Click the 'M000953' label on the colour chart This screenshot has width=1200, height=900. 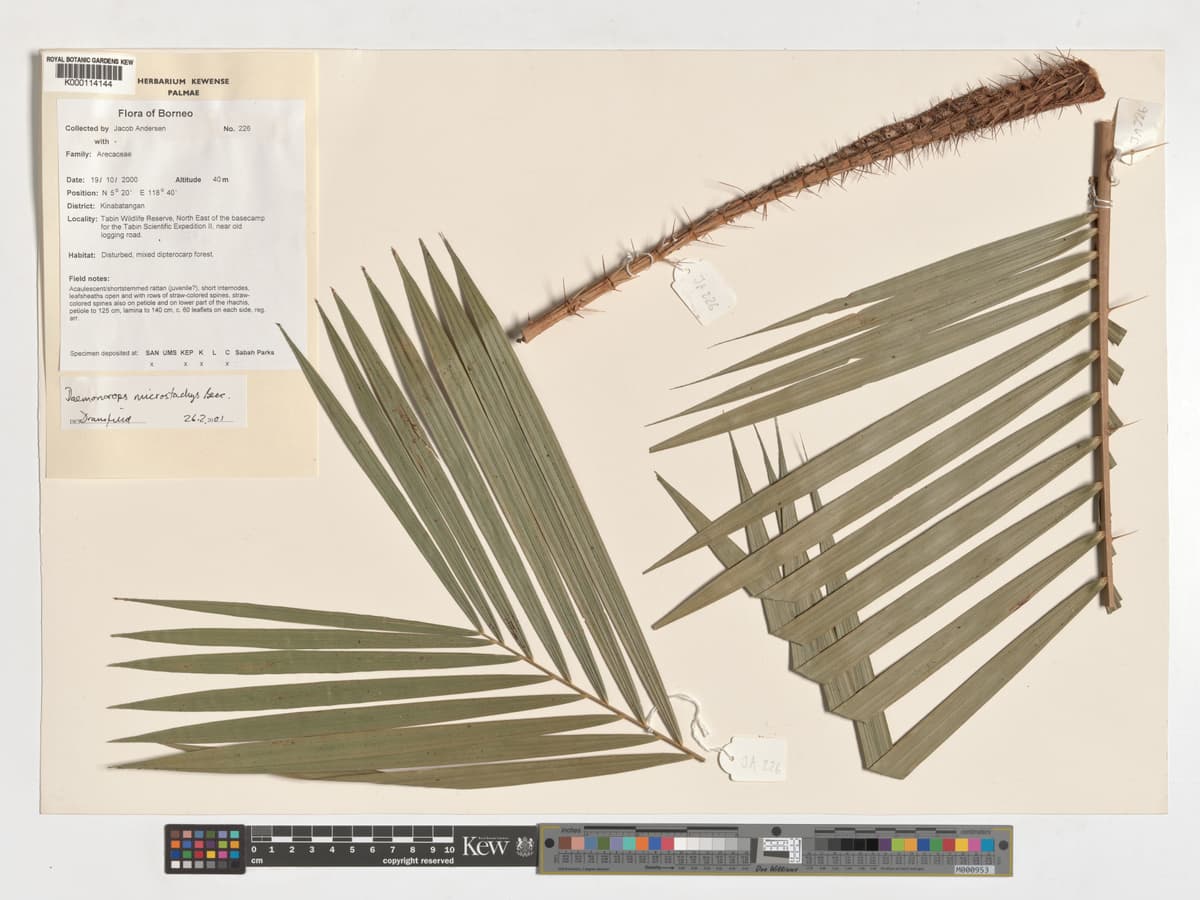tap(973, 870)
